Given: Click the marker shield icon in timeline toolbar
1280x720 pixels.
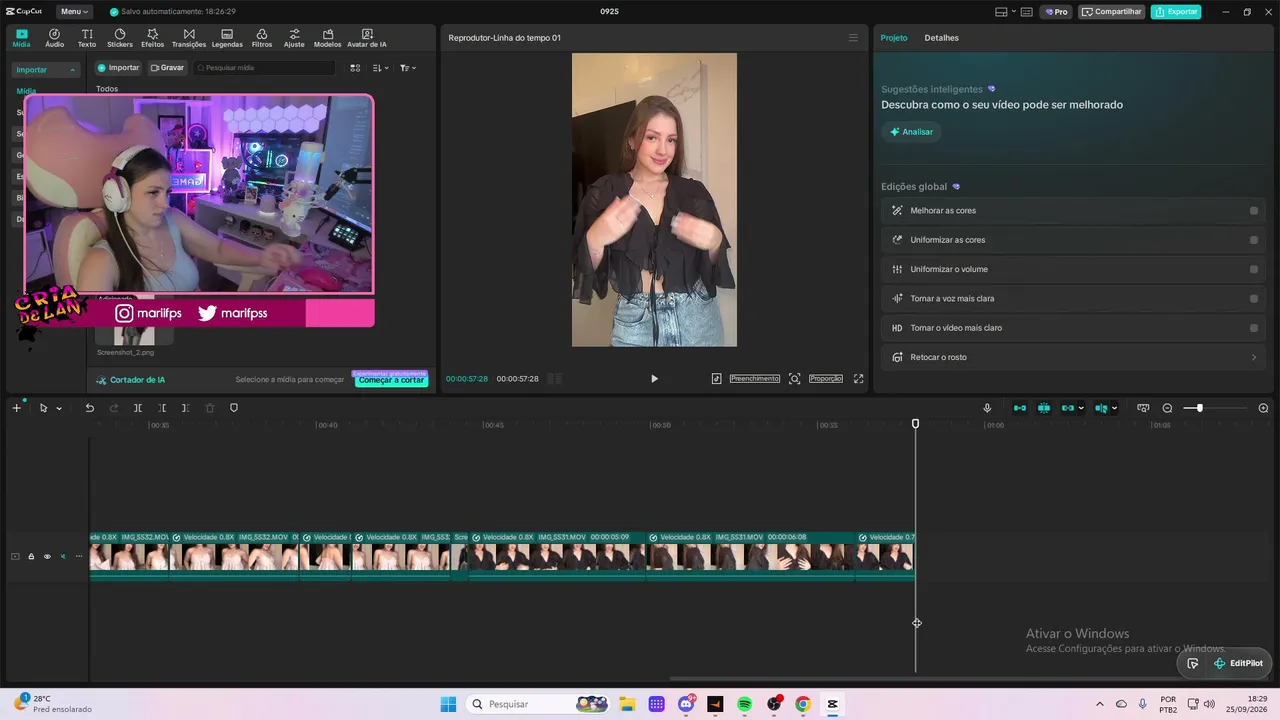Looking at the screenshot, I should click(x=234, y=408).
